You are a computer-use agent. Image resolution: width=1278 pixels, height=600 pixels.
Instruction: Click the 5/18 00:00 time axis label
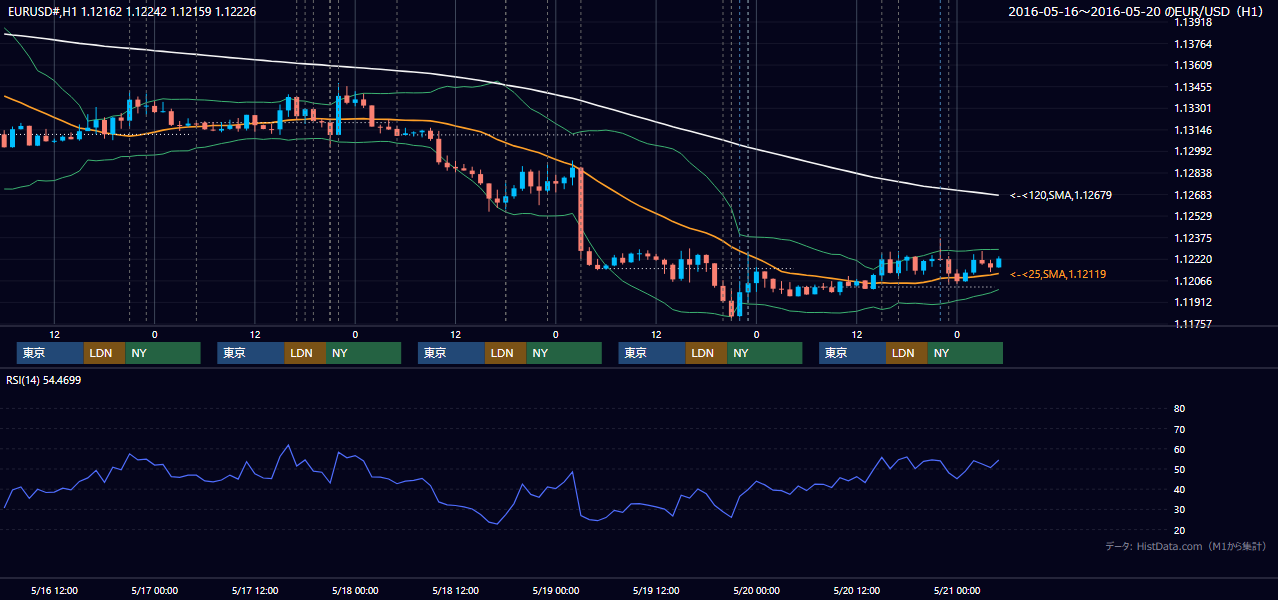point(355,590)
